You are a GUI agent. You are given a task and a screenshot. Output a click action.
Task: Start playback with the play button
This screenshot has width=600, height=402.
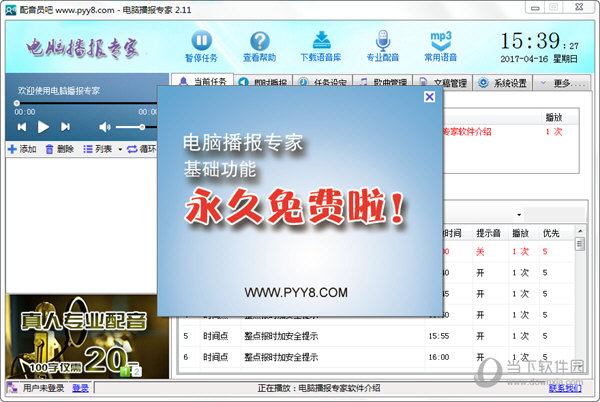pos(43,127)
